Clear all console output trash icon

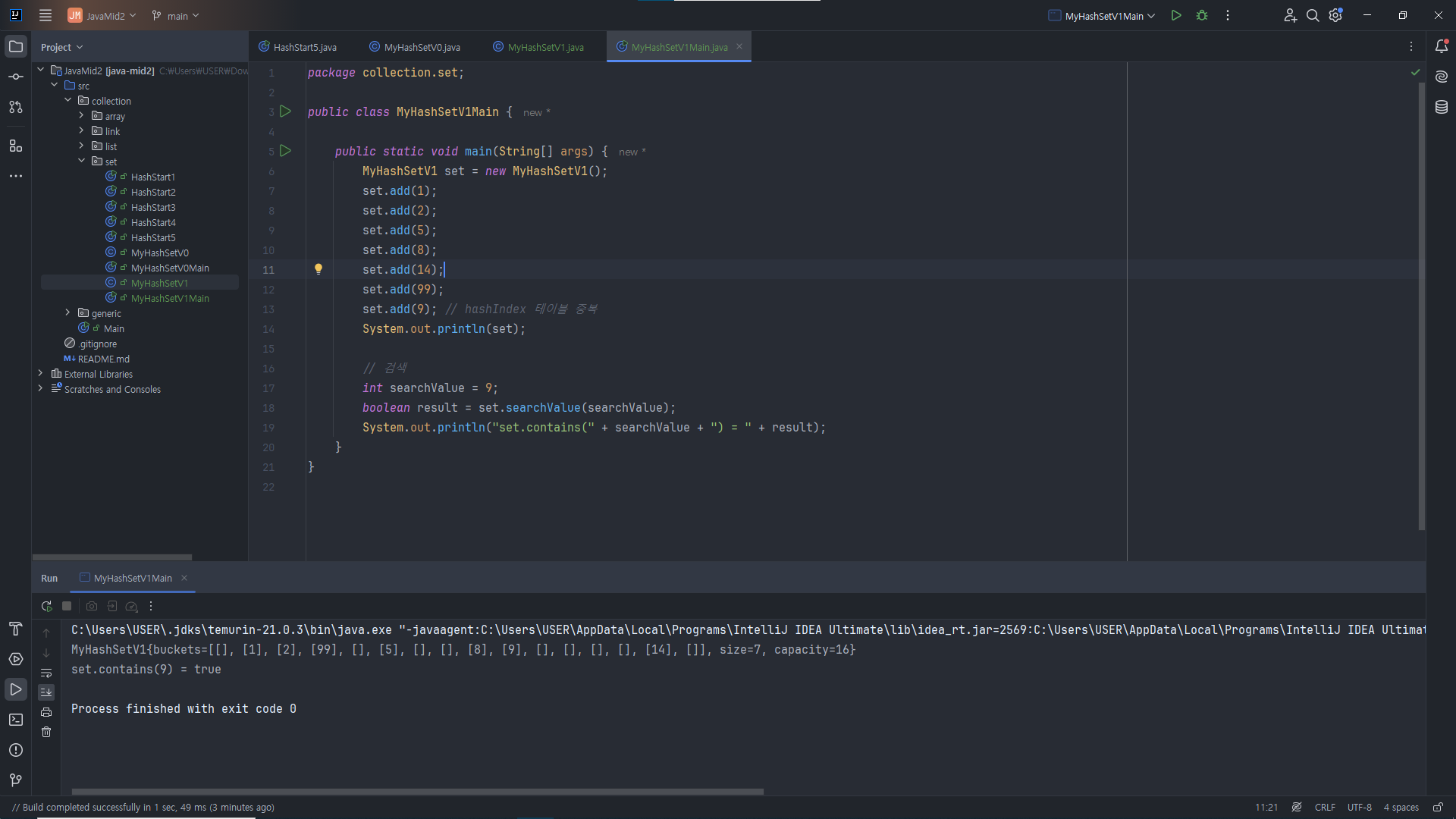(x=46, y=732)
